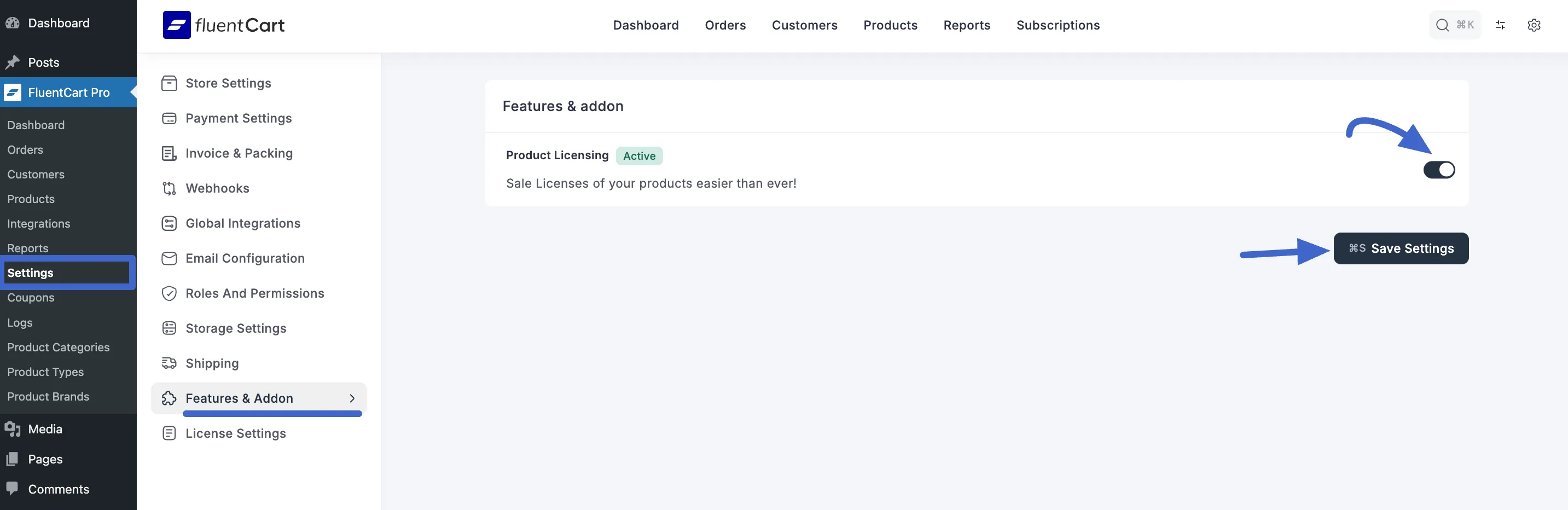Open Global Integrations using its icon
This screenshot has height=510, width=1568.
[169, 223]
